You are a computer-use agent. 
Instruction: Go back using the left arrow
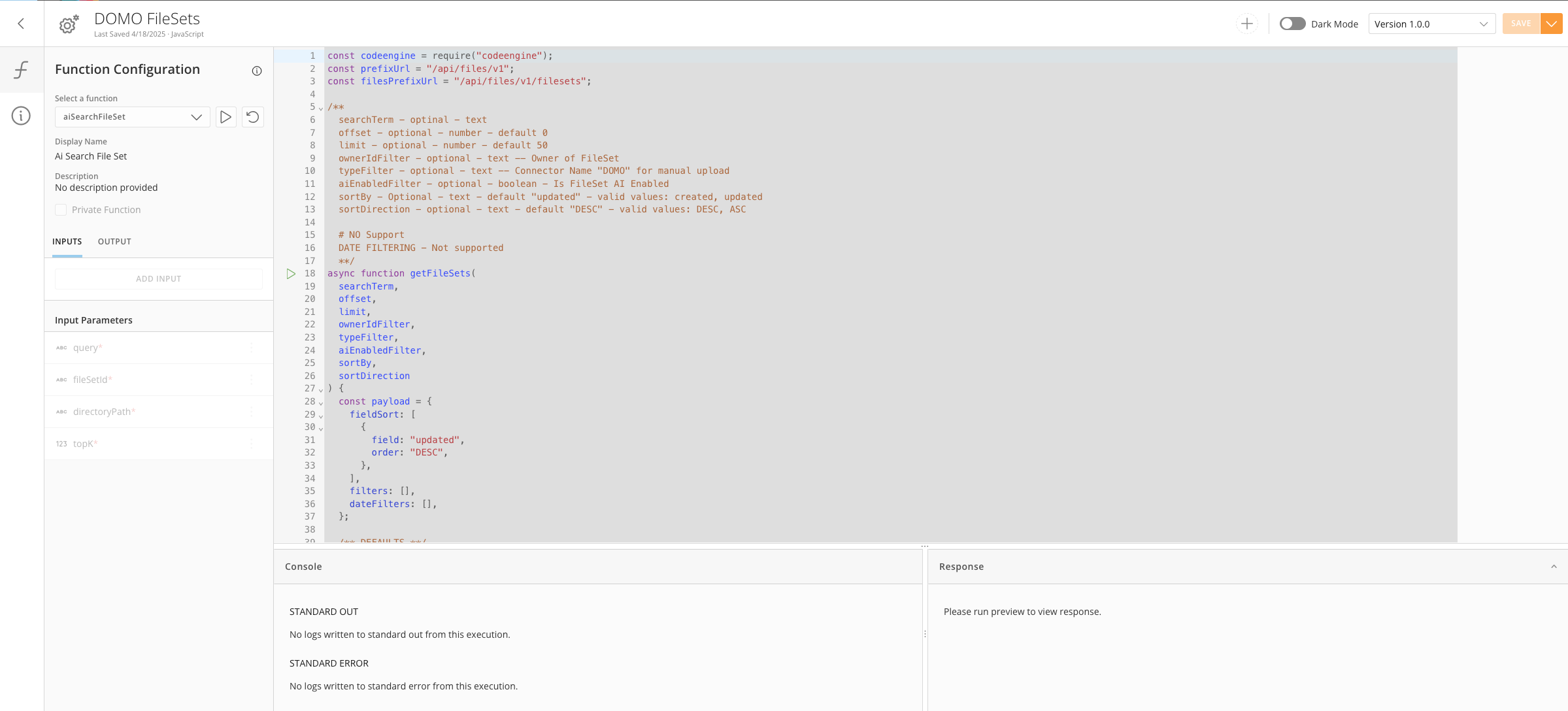21,24
